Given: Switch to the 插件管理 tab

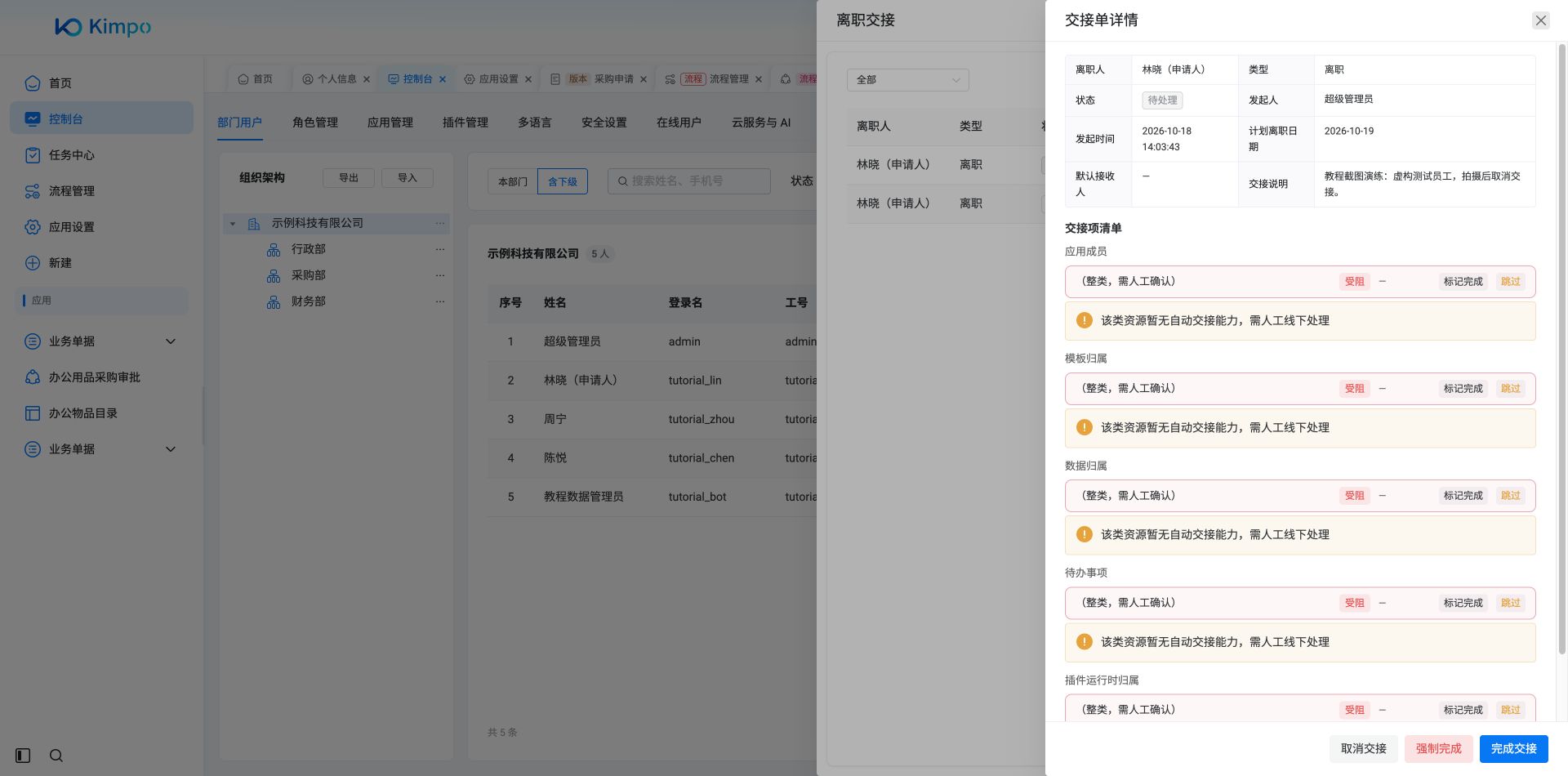Looking at the screenshot, I should pos(465,123).
